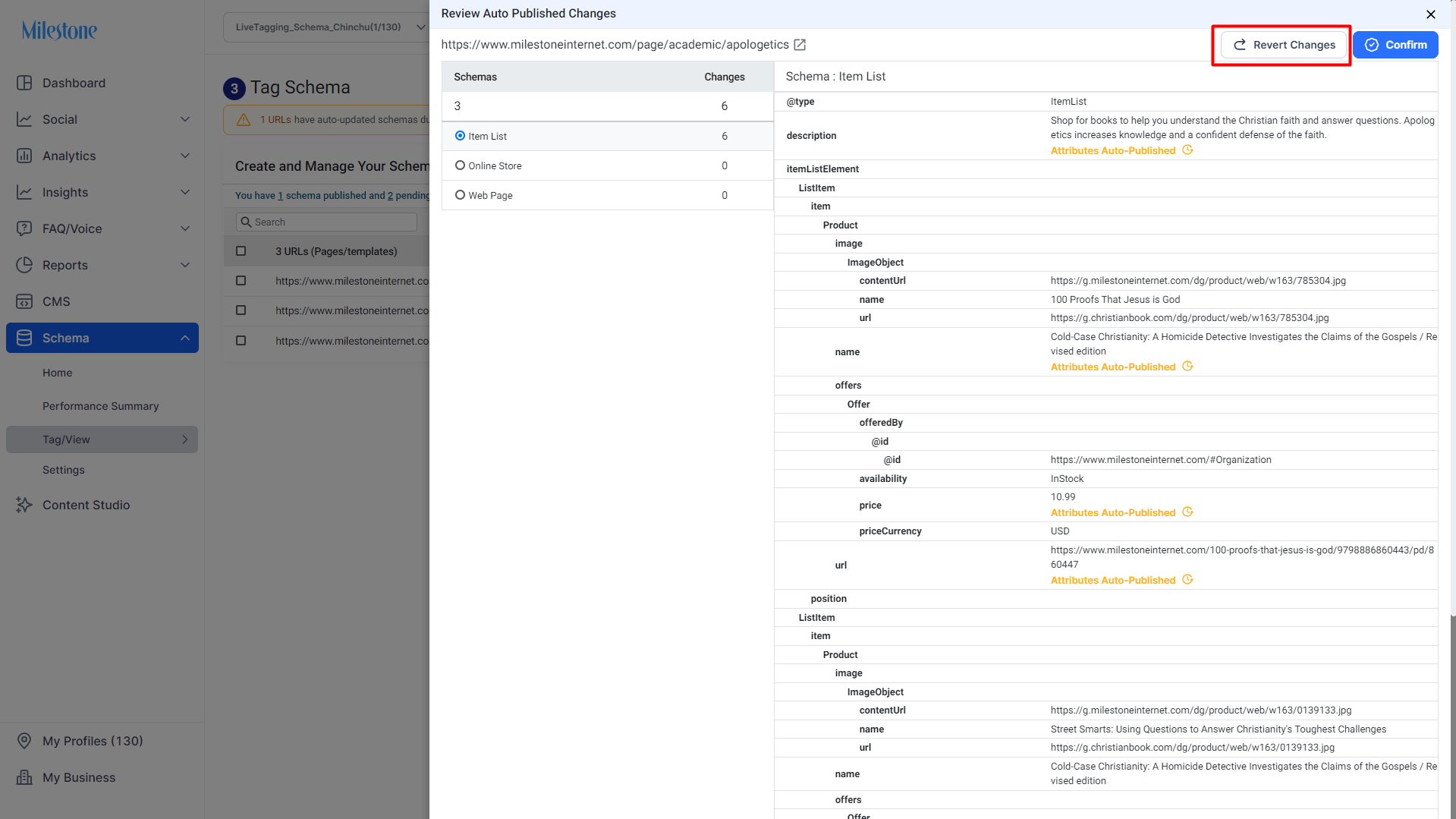Click the My Business building icon
This screenshot has height=819, width=1456.
pyautogui.click(x=24, y=777)
